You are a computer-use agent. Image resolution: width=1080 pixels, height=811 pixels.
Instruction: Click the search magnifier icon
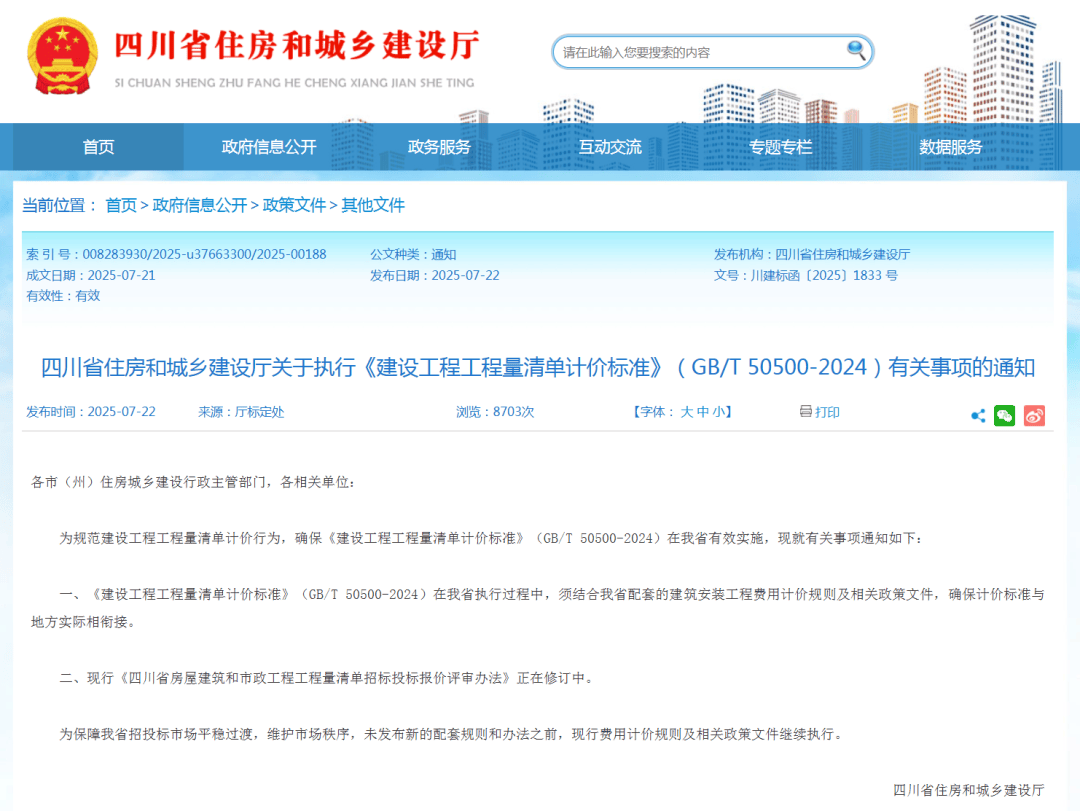tap(856, 50)
